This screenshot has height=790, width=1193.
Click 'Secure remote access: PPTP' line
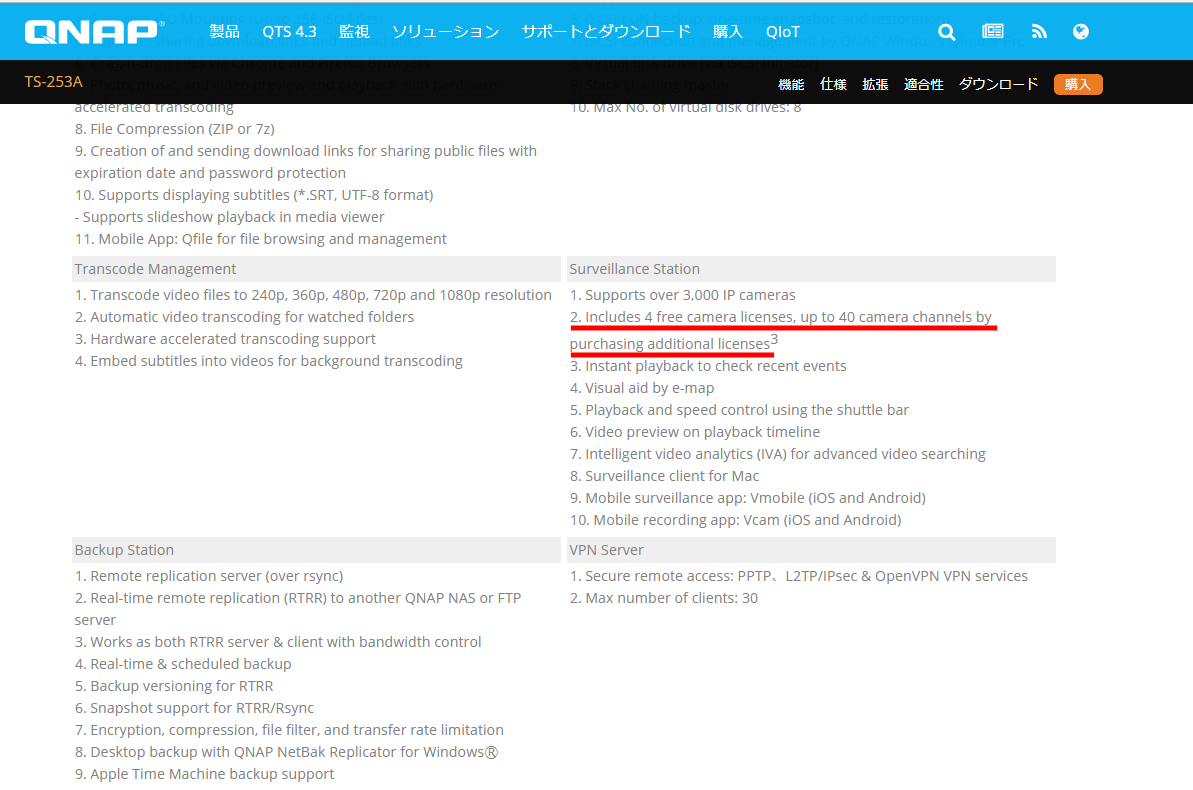(x=799, y=576)
